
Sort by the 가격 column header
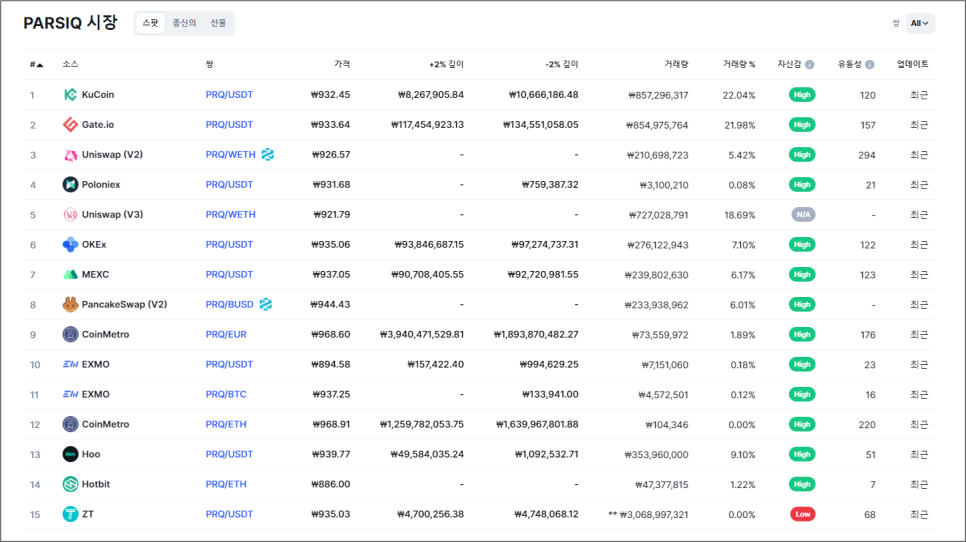(x=342, y=64)
